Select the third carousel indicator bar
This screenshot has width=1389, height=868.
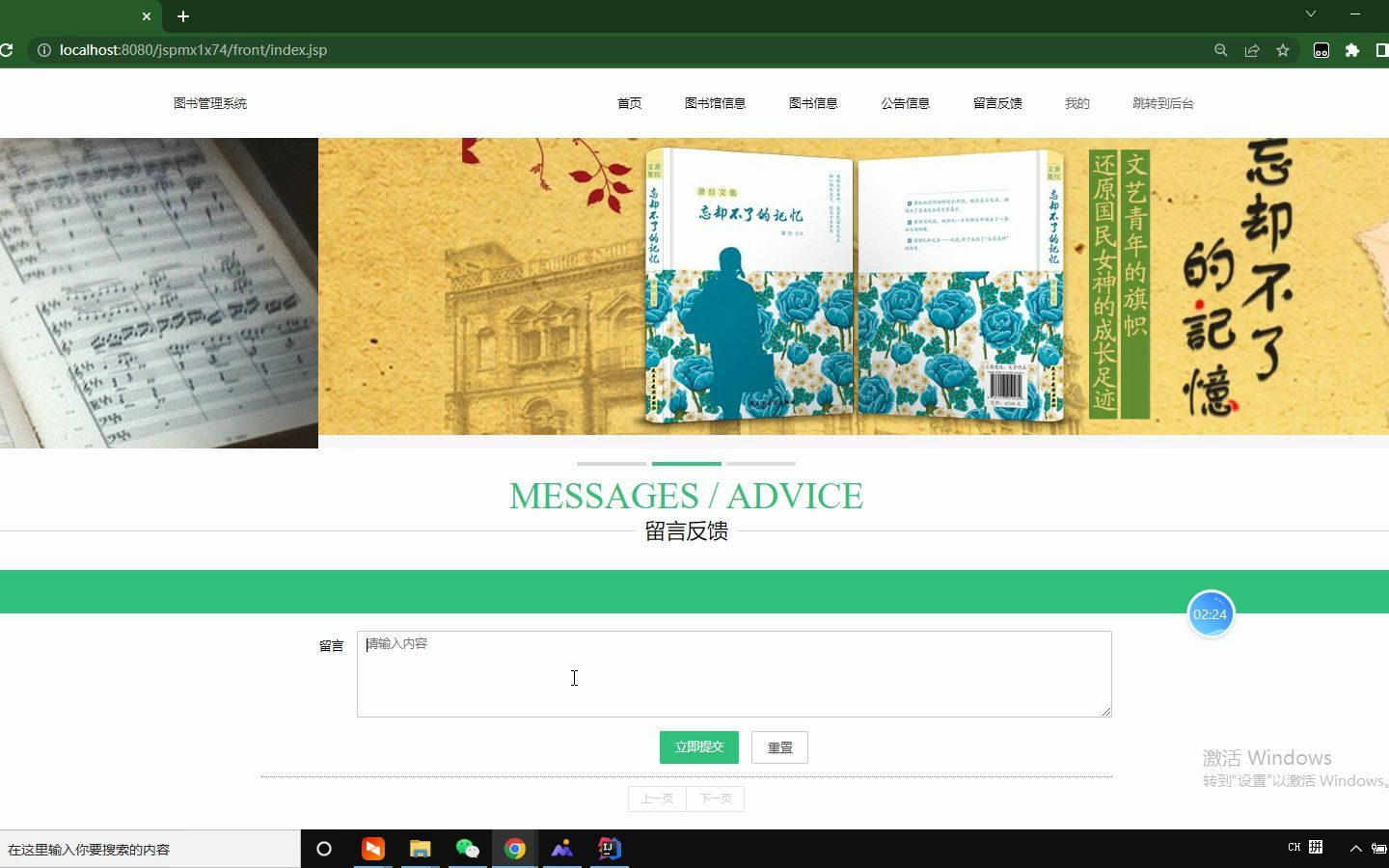point(761,464)
